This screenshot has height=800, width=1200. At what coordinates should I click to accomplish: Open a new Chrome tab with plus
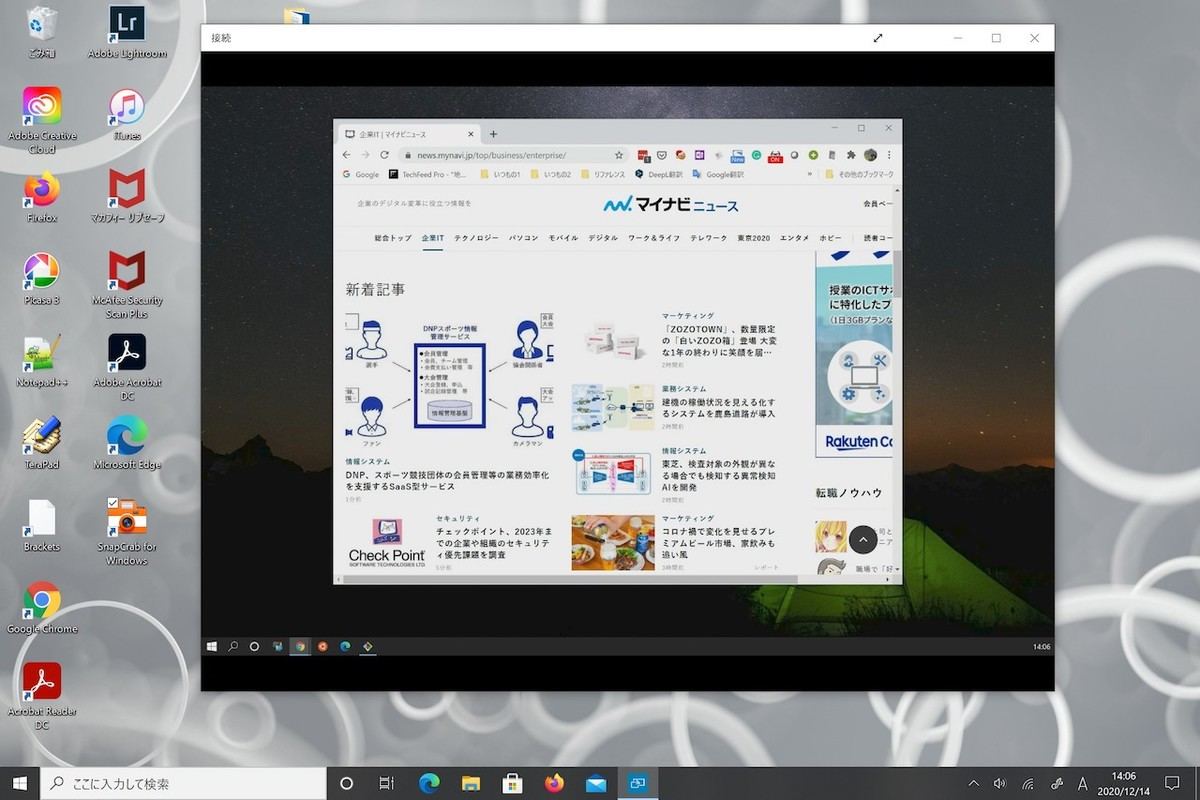coord(493,134)
